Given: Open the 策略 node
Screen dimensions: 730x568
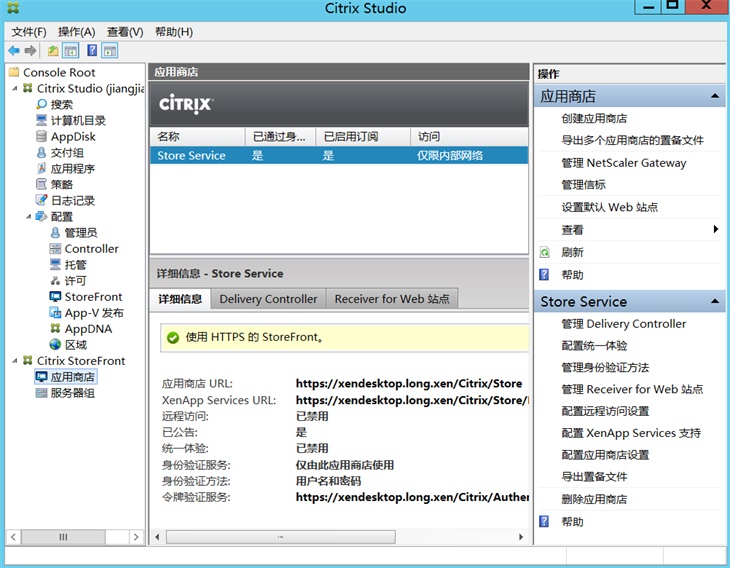Looking at the screenshot, I should point(61,184).
